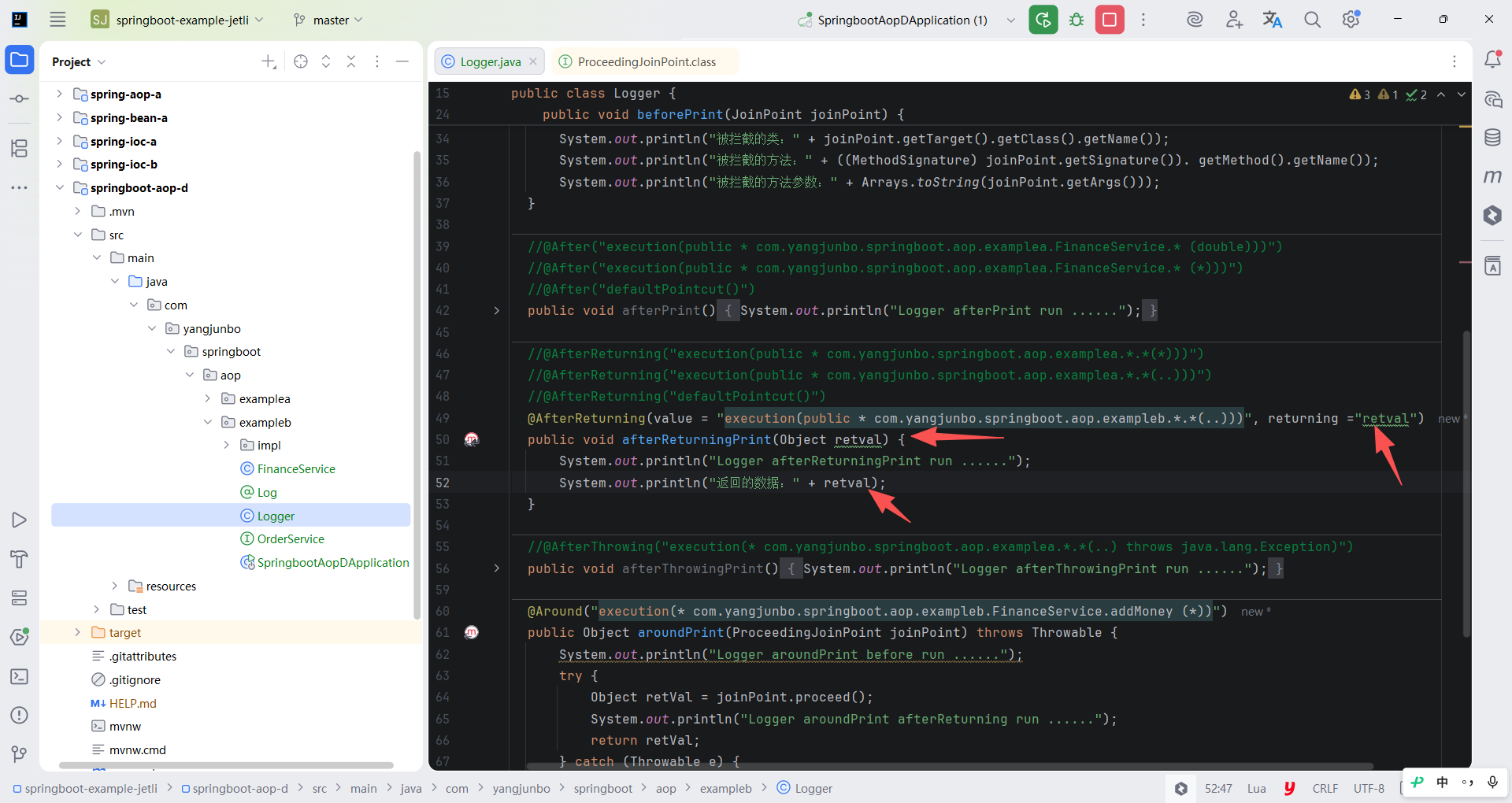Add new file plus icon in Project
The width and height of the screenshot is (1512, 803).
tap(269, 61)
